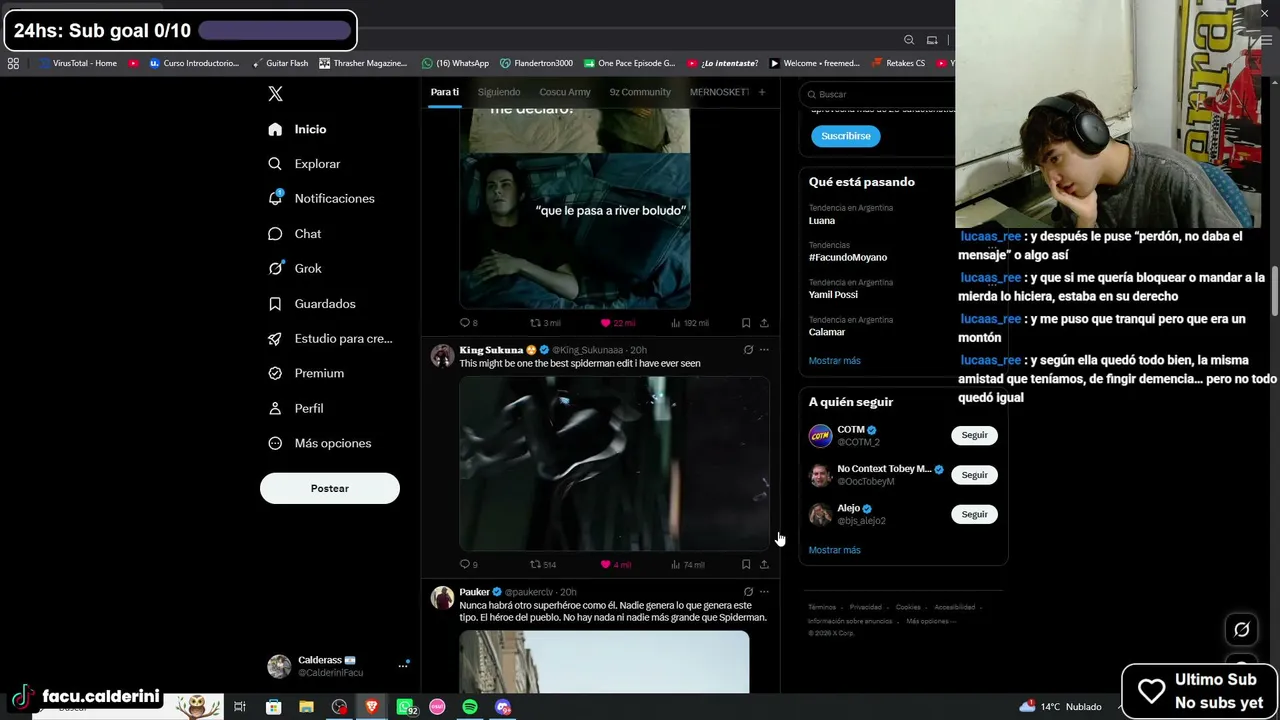Viewport: 1280px width, 720px height.
Task: Go to Perfil in the sidebar
Action: pyautogui.click(x=295, y=408)
